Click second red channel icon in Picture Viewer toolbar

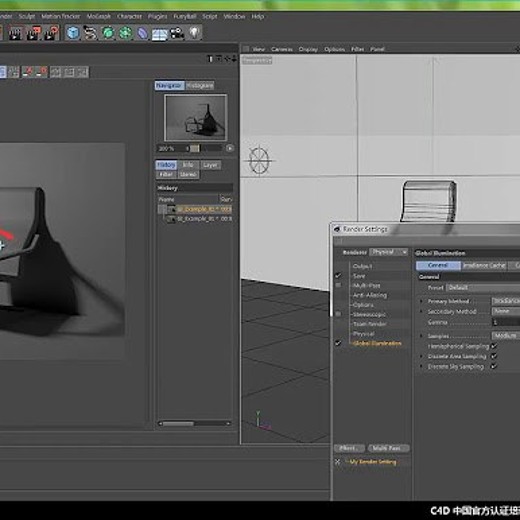pyautogui.click(x=42, y=72)
